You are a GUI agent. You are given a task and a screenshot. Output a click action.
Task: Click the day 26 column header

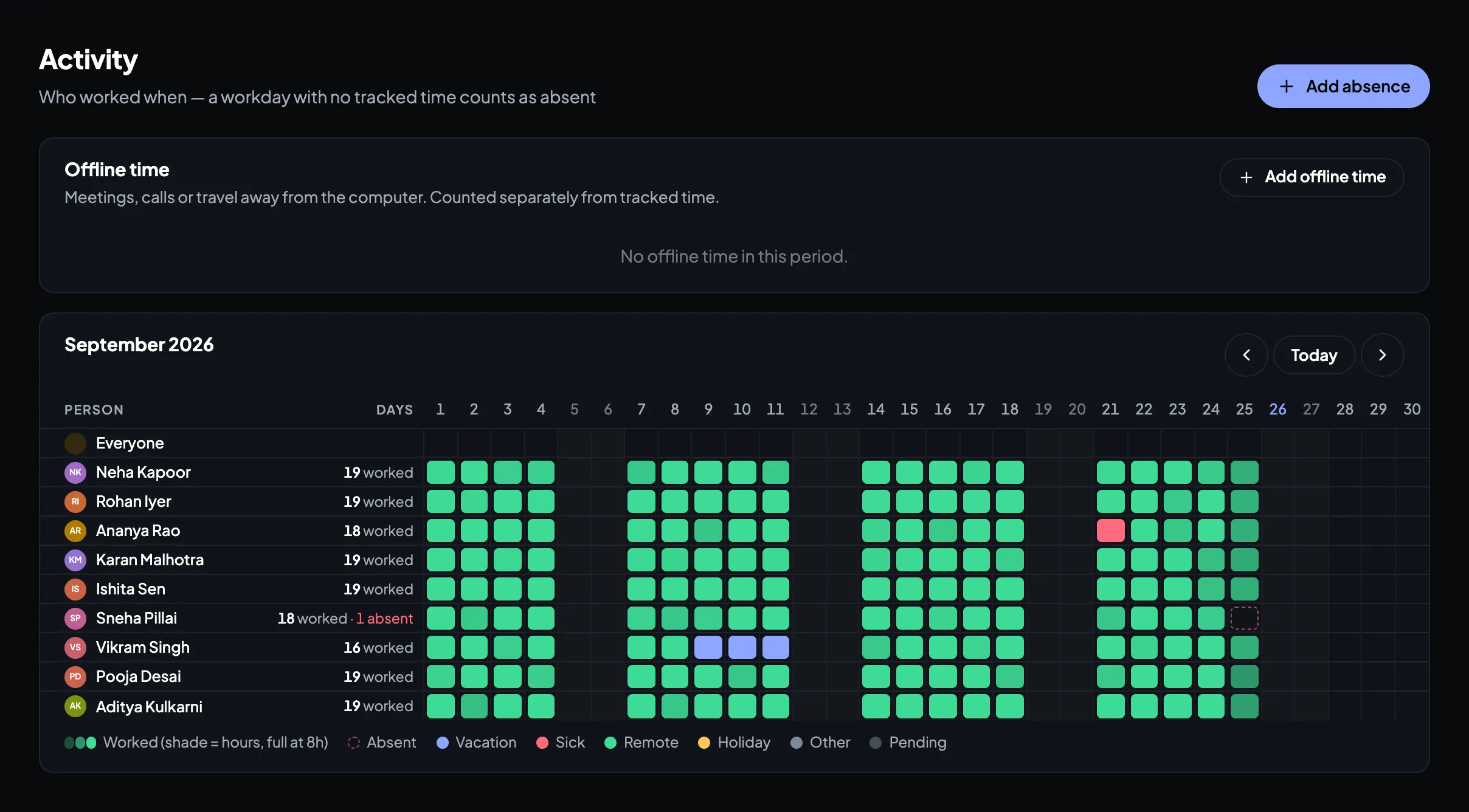point(1277,409)
